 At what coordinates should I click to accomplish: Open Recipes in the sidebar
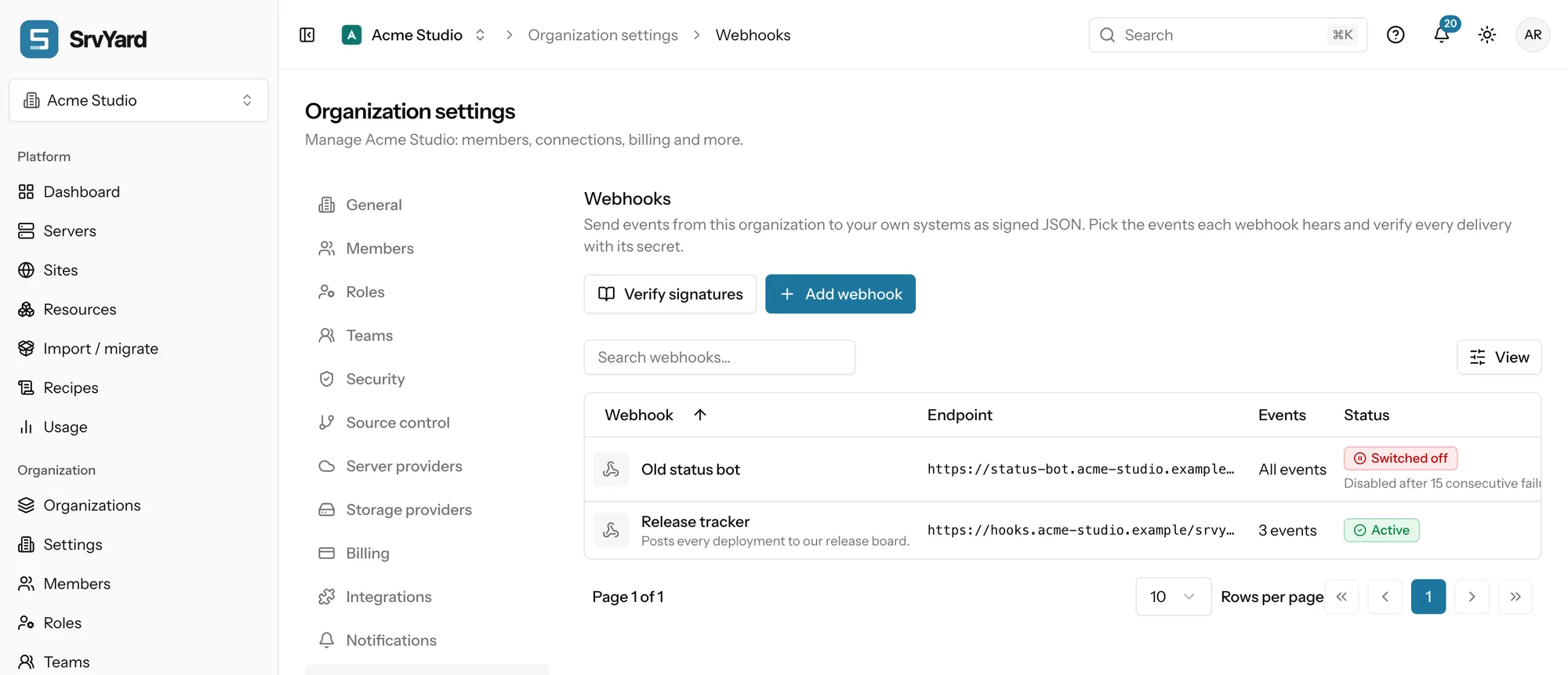click(x=139, y=388)
